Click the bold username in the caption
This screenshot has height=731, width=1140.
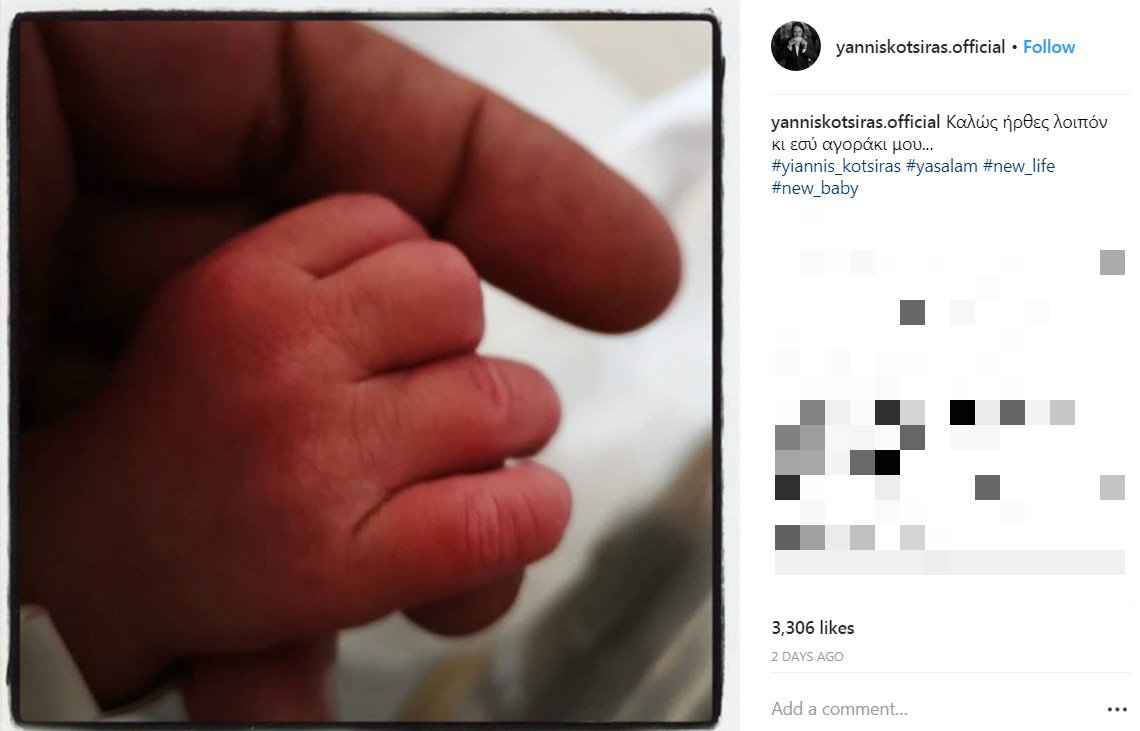click(x=855, y=121)
